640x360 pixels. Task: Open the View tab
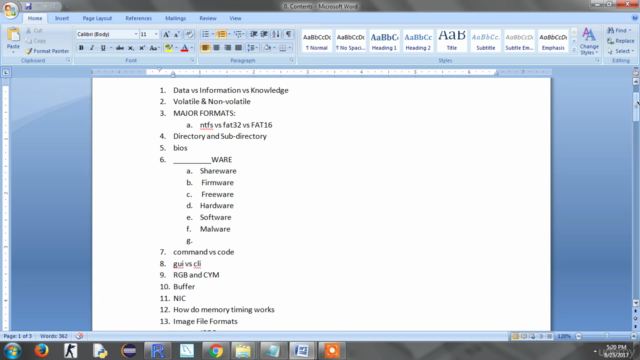coord(235,18)
